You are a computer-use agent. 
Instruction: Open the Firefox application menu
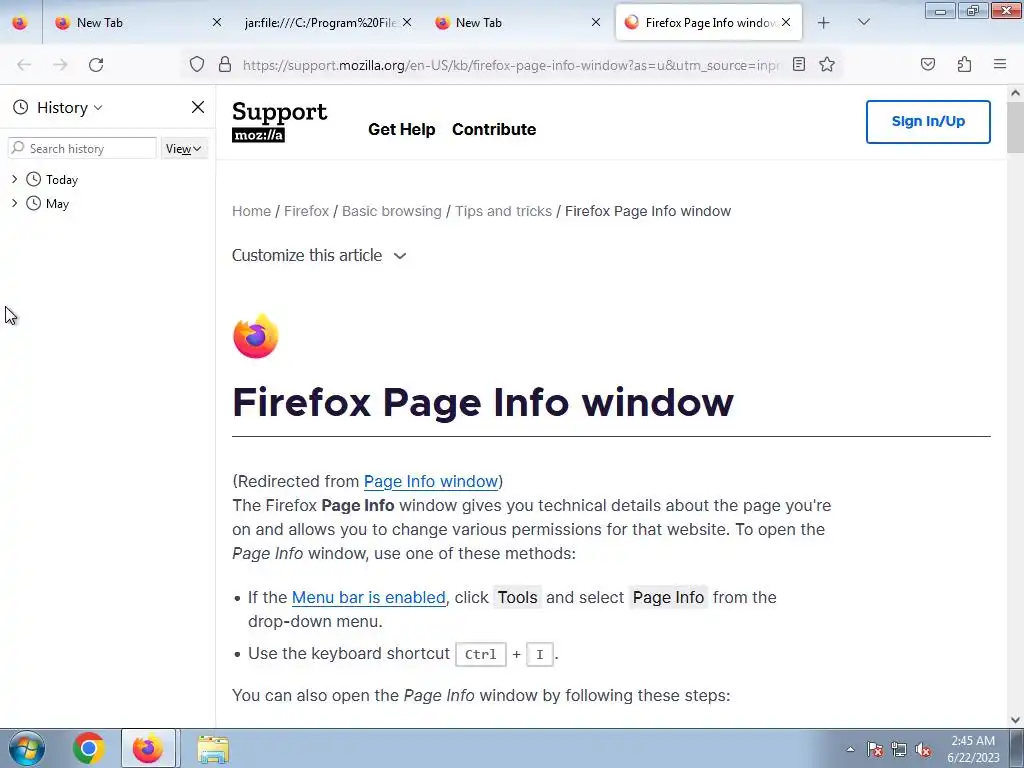[x=999, y=64]
